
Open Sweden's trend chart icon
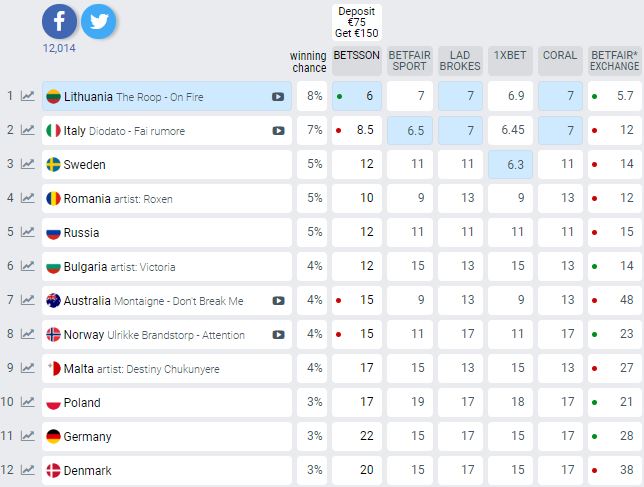point(27,165)
